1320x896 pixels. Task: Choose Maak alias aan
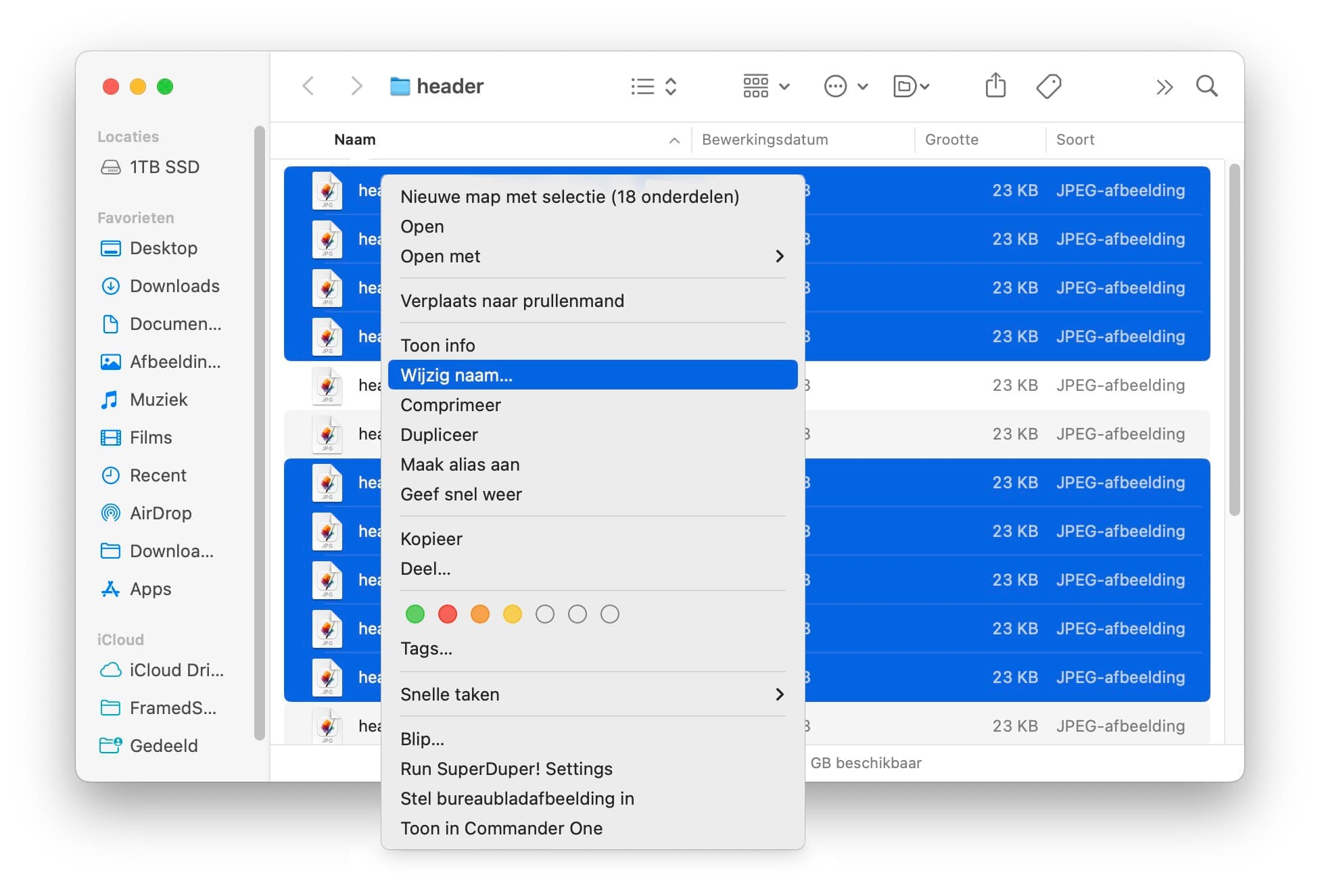[593, 465]
